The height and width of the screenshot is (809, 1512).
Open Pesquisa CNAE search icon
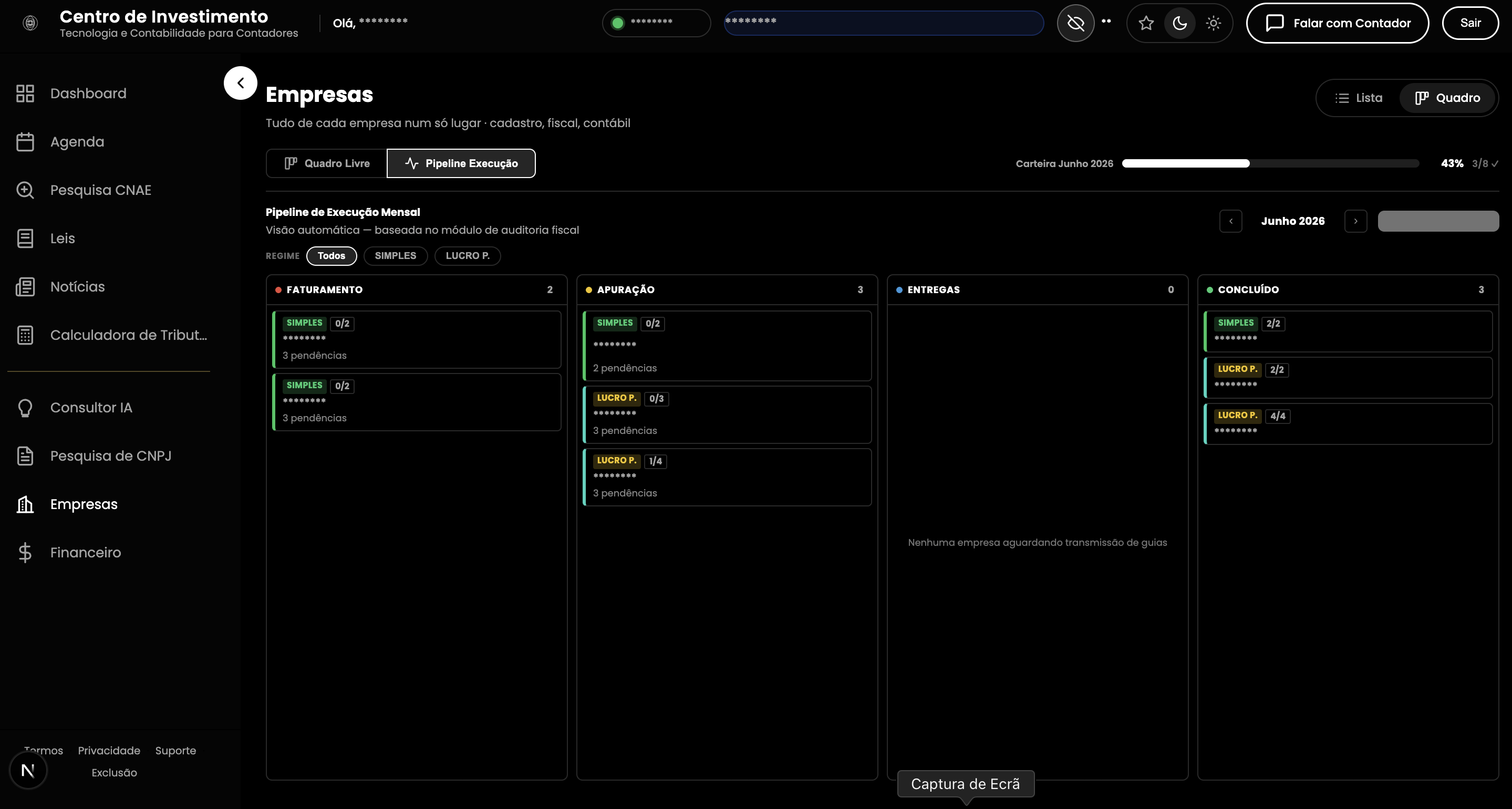coord(25,190)
